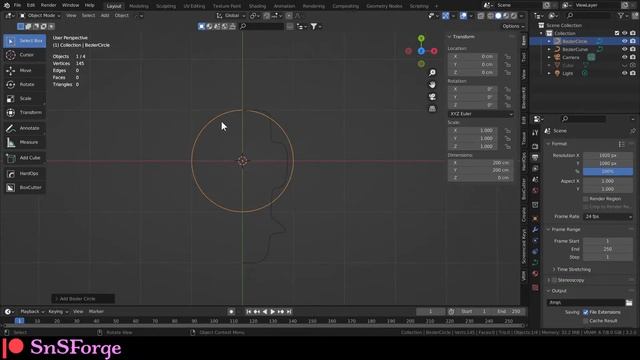Switch to the Modeling workspace tab
This screenshot has width=640, height=360.
point(139,6)
